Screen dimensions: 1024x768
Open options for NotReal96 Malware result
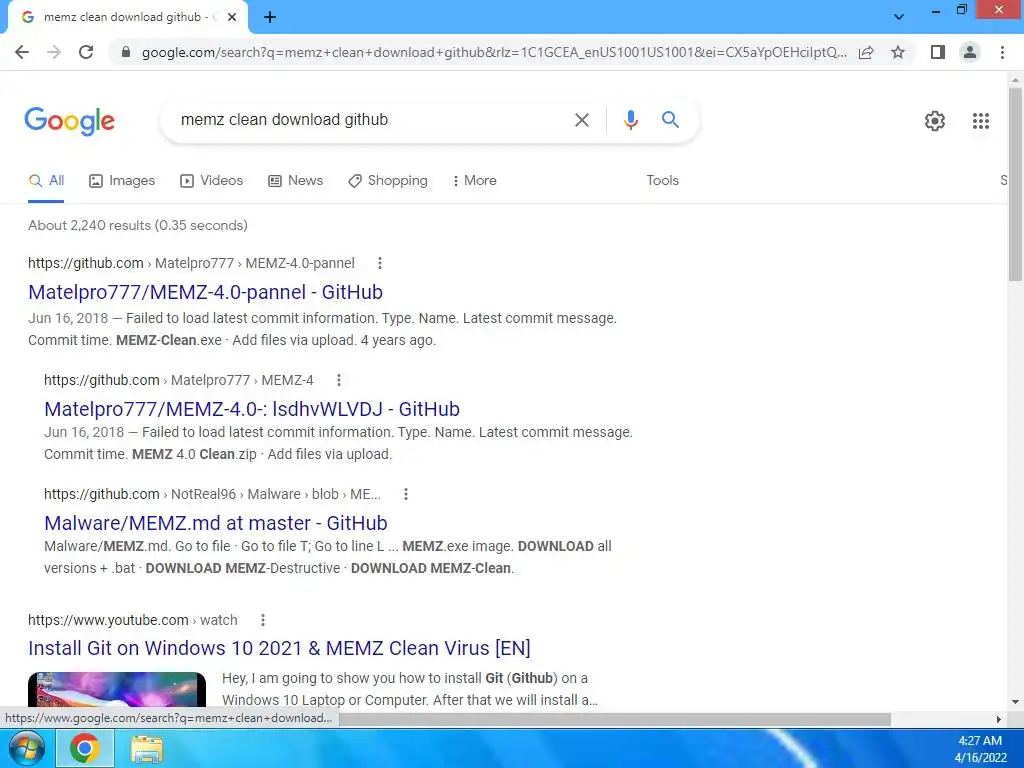click(406, 494)
